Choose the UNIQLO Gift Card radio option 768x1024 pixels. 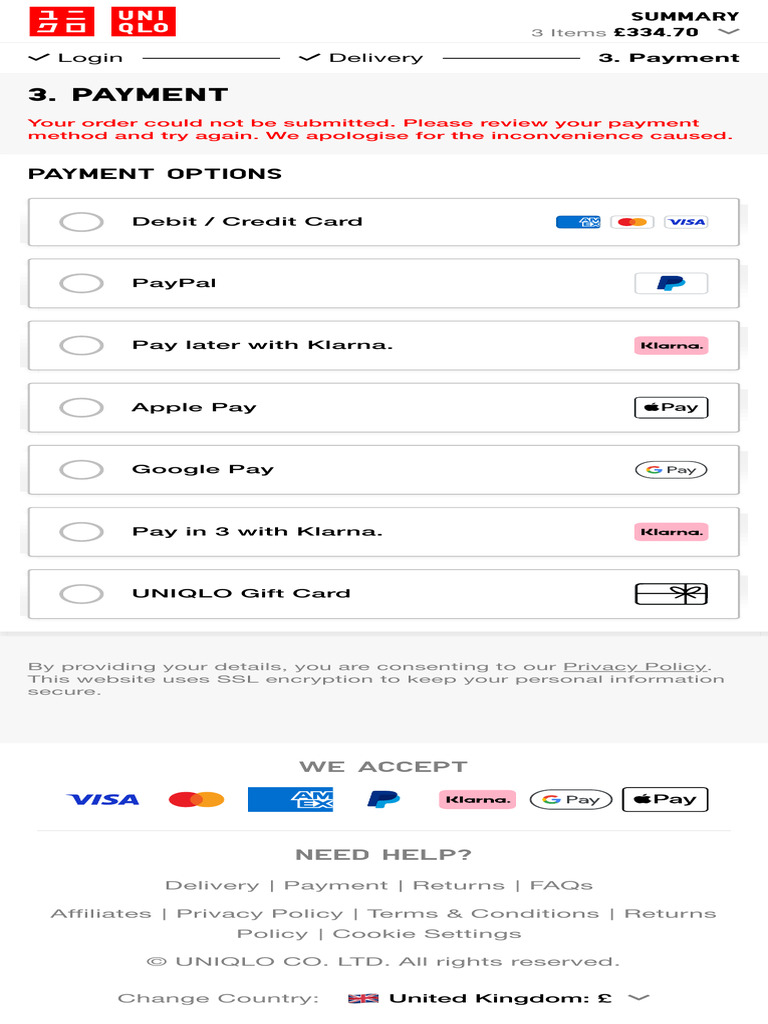[x=81, y=594]
